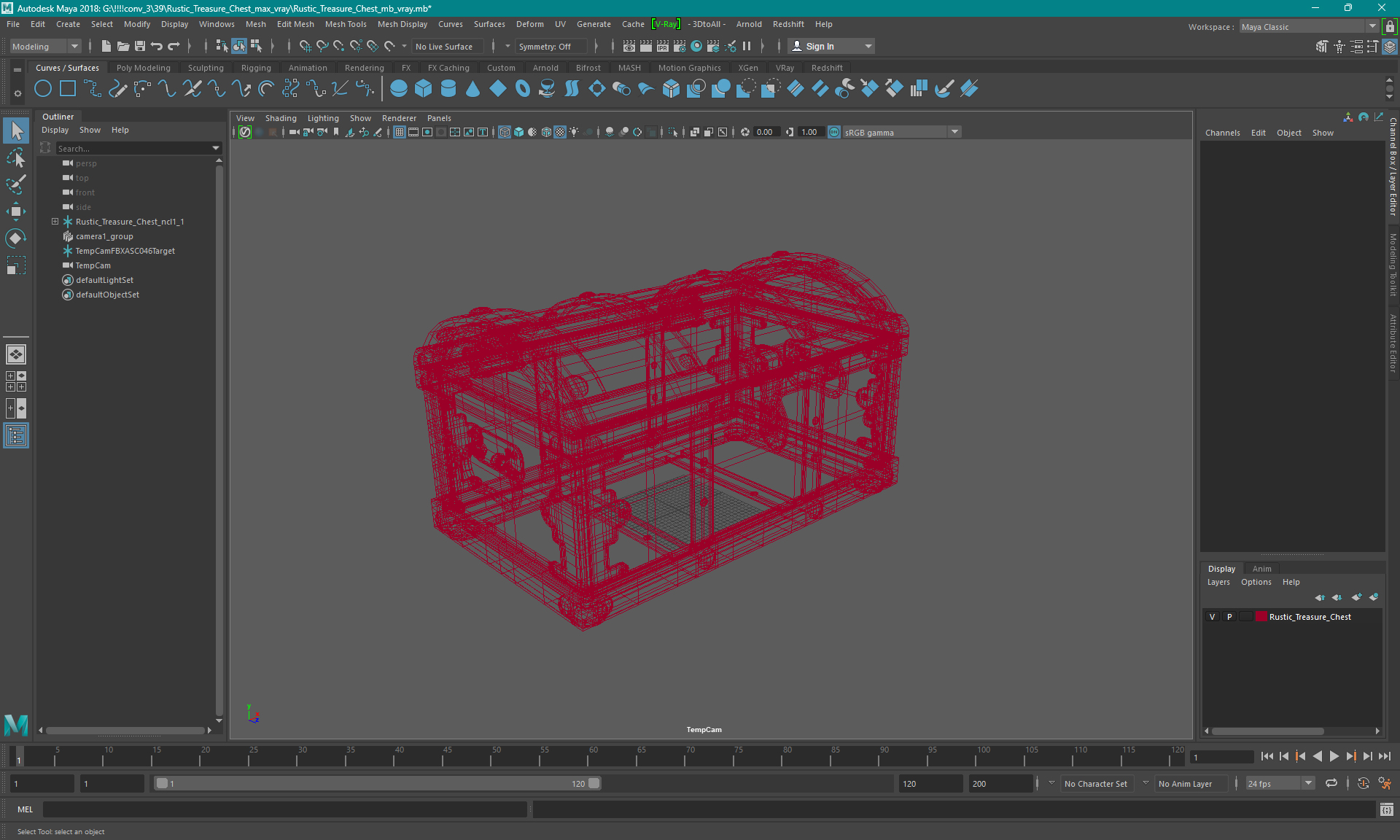Open the Outliner search filter dropdown
Screen dimensions: 1400x840
coord(216,148)
